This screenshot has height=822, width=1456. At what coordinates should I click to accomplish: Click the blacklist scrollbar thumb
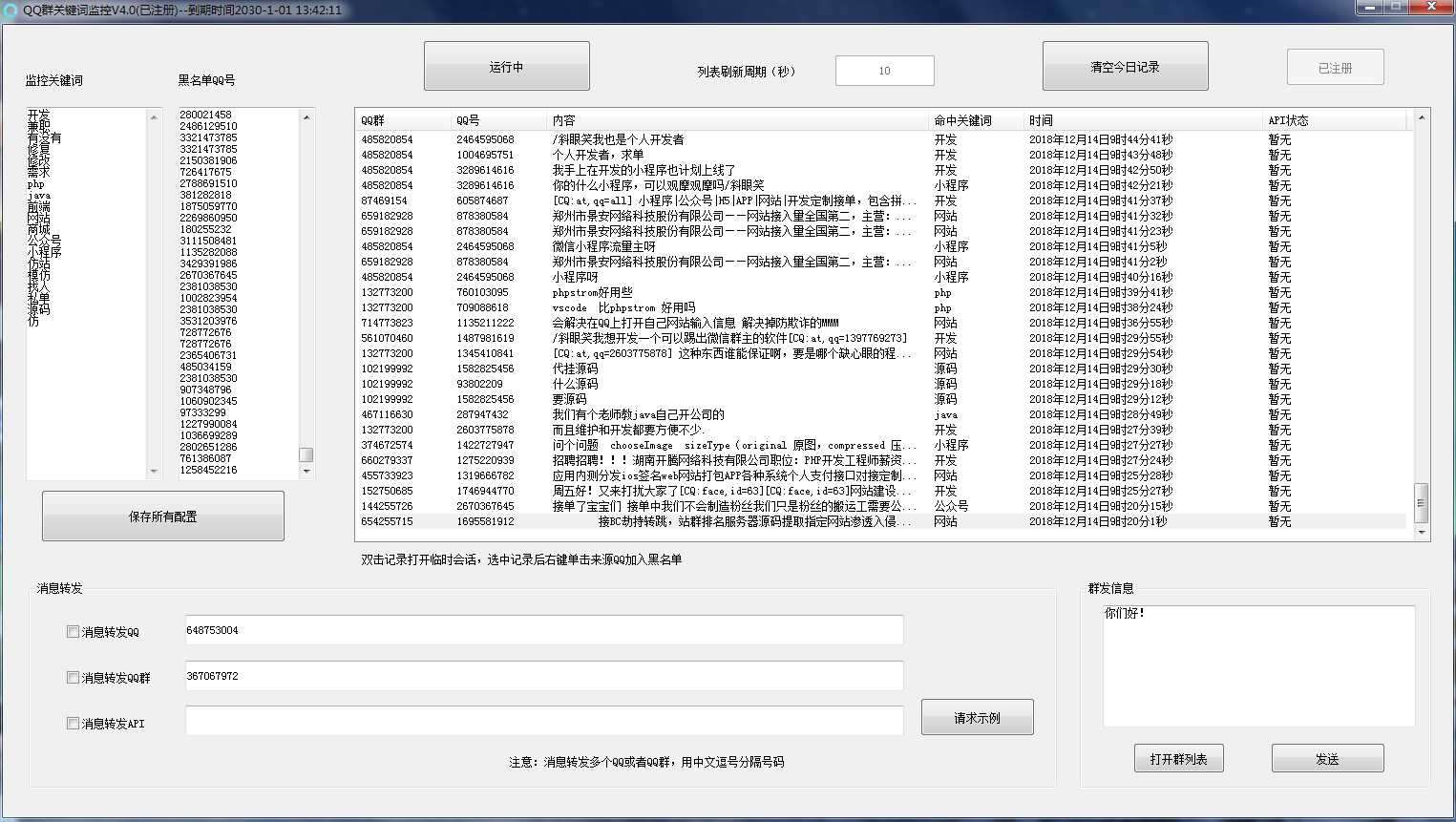(x=306, y=454)
